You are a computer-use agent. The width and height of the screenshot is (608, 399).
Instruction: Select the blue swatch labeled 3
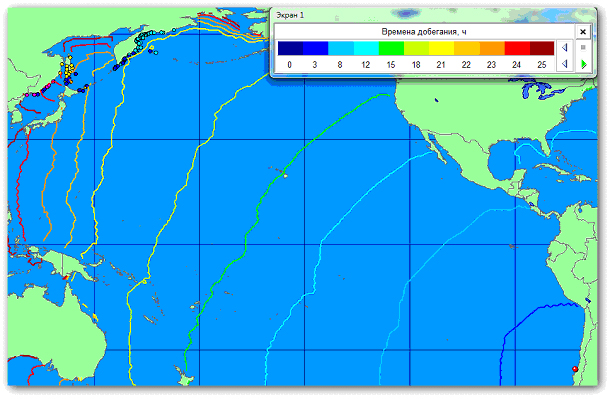(316, 48)
